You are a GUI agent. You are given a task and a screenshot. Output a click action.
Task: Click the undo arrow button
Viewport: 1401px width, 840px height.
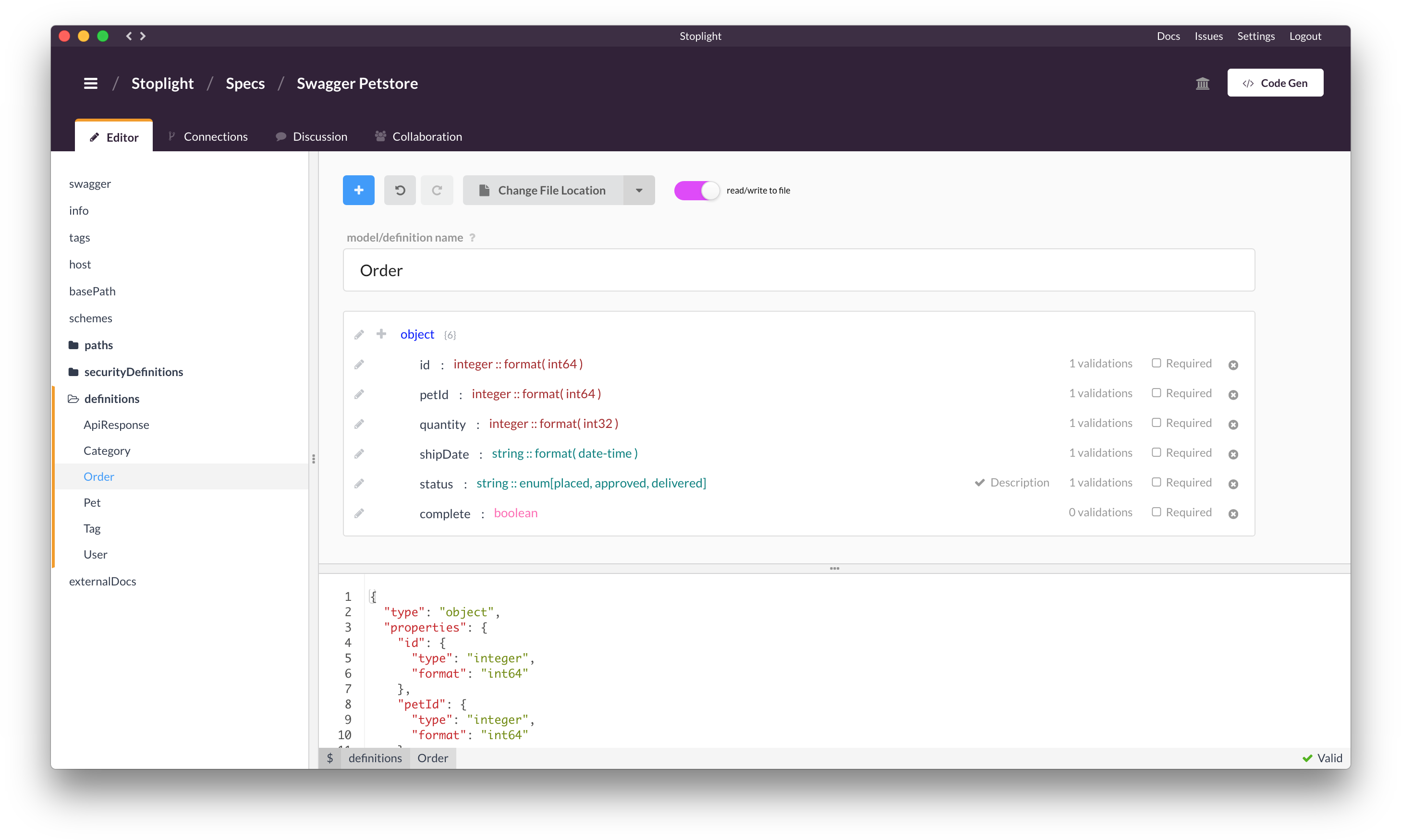(x=400, y=190)
